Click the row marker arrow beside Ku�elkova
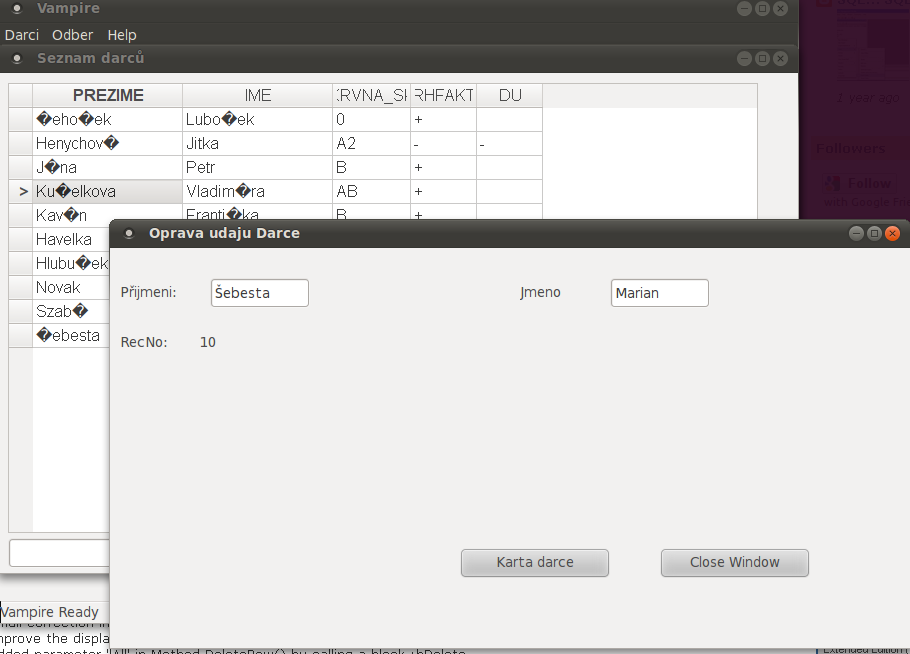 23,191
